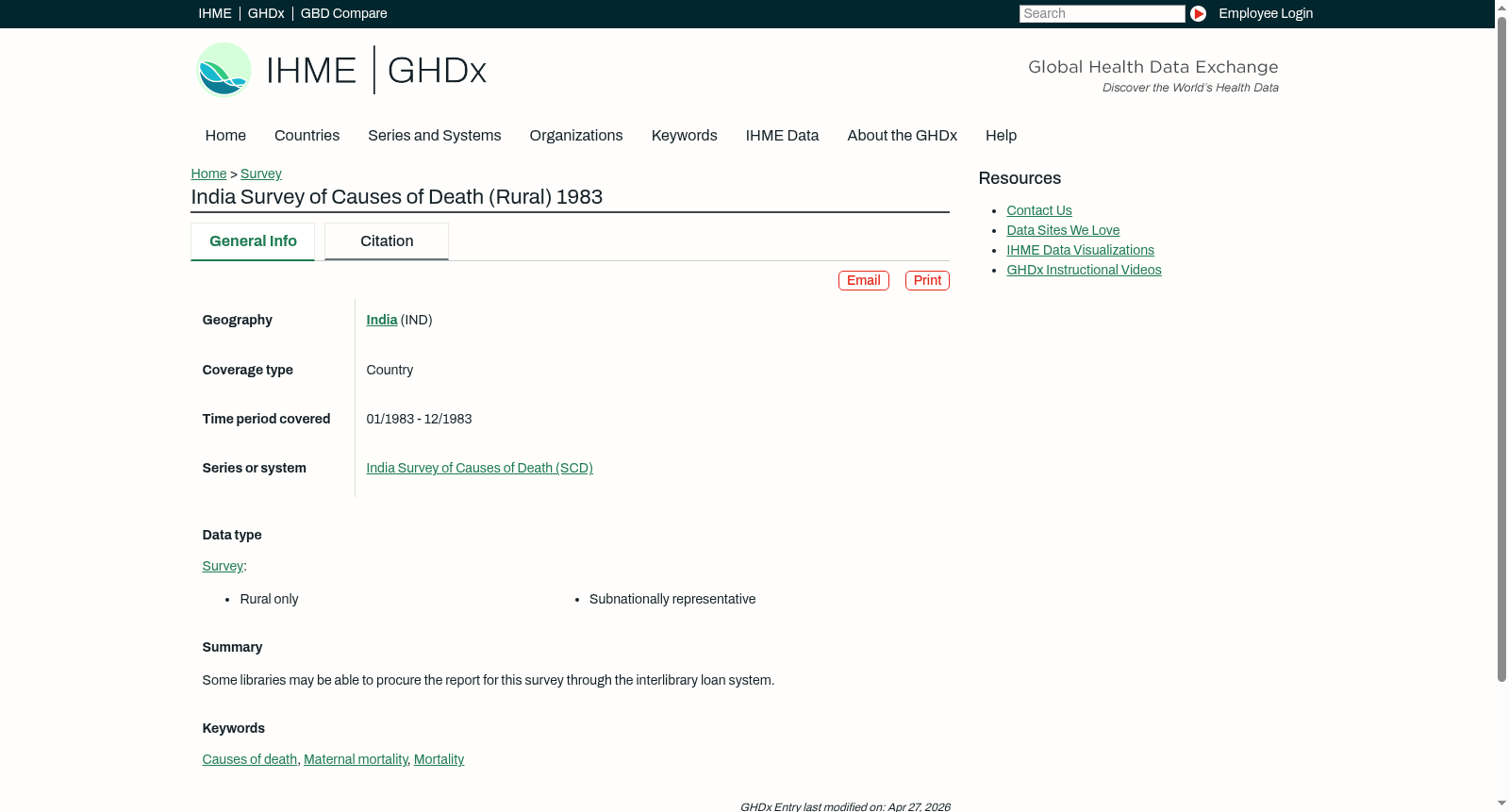The height and width of the screenshot is (812, 1509).
Task: Open the Causes of death keyword
Action: (x=250, y=759)
